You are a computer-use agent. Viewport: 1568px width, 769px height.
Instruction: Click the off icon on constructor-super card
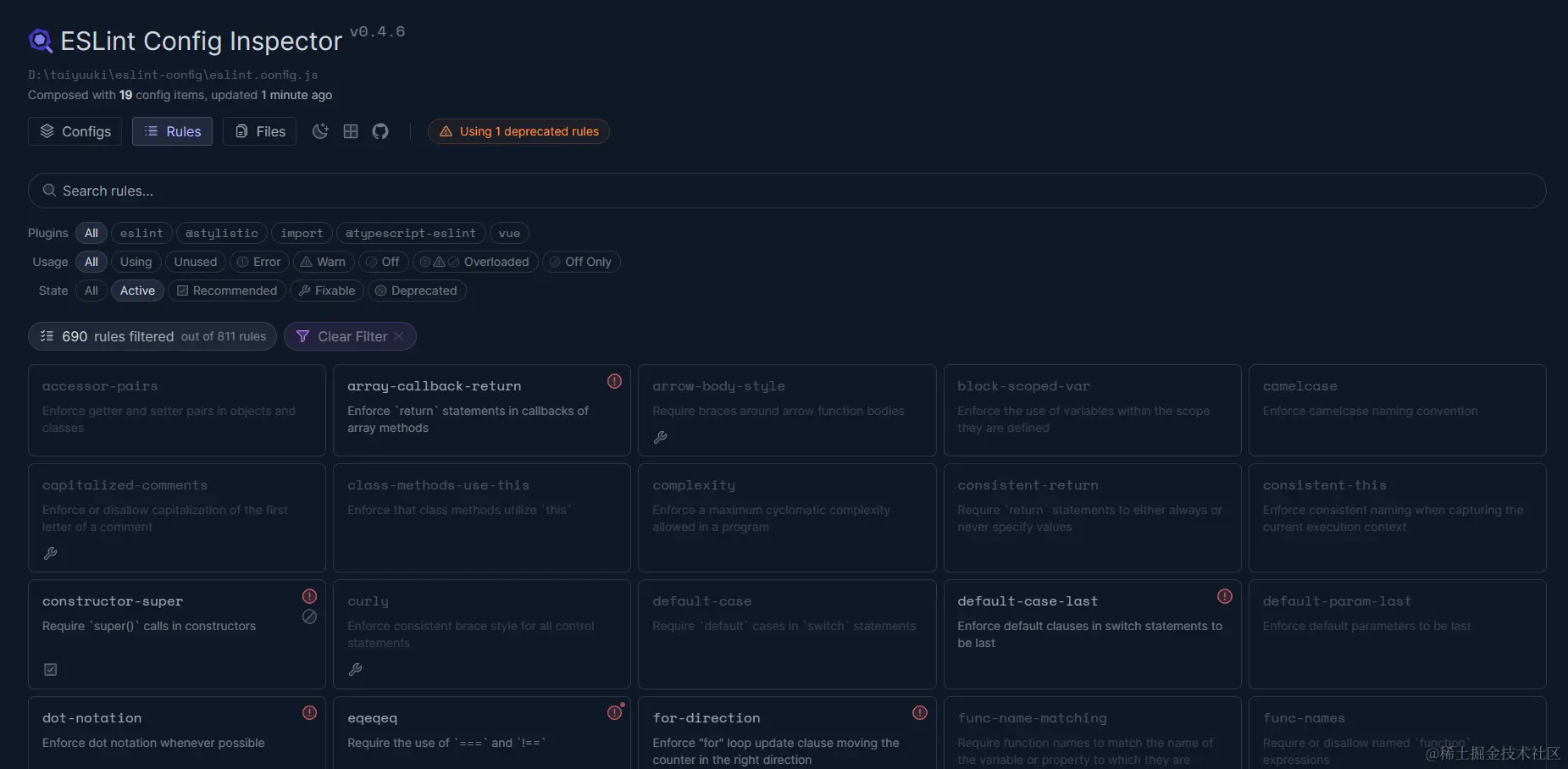(x=310, y=617)
